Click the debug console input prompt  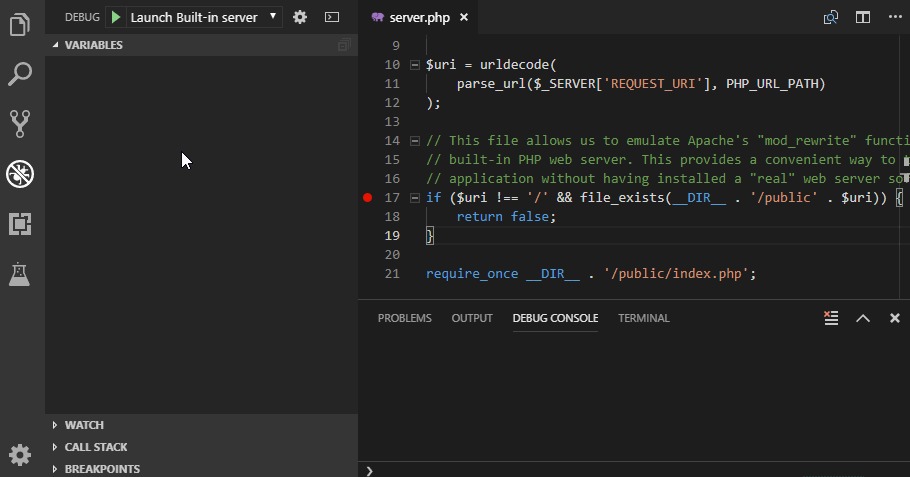point(634,470)
